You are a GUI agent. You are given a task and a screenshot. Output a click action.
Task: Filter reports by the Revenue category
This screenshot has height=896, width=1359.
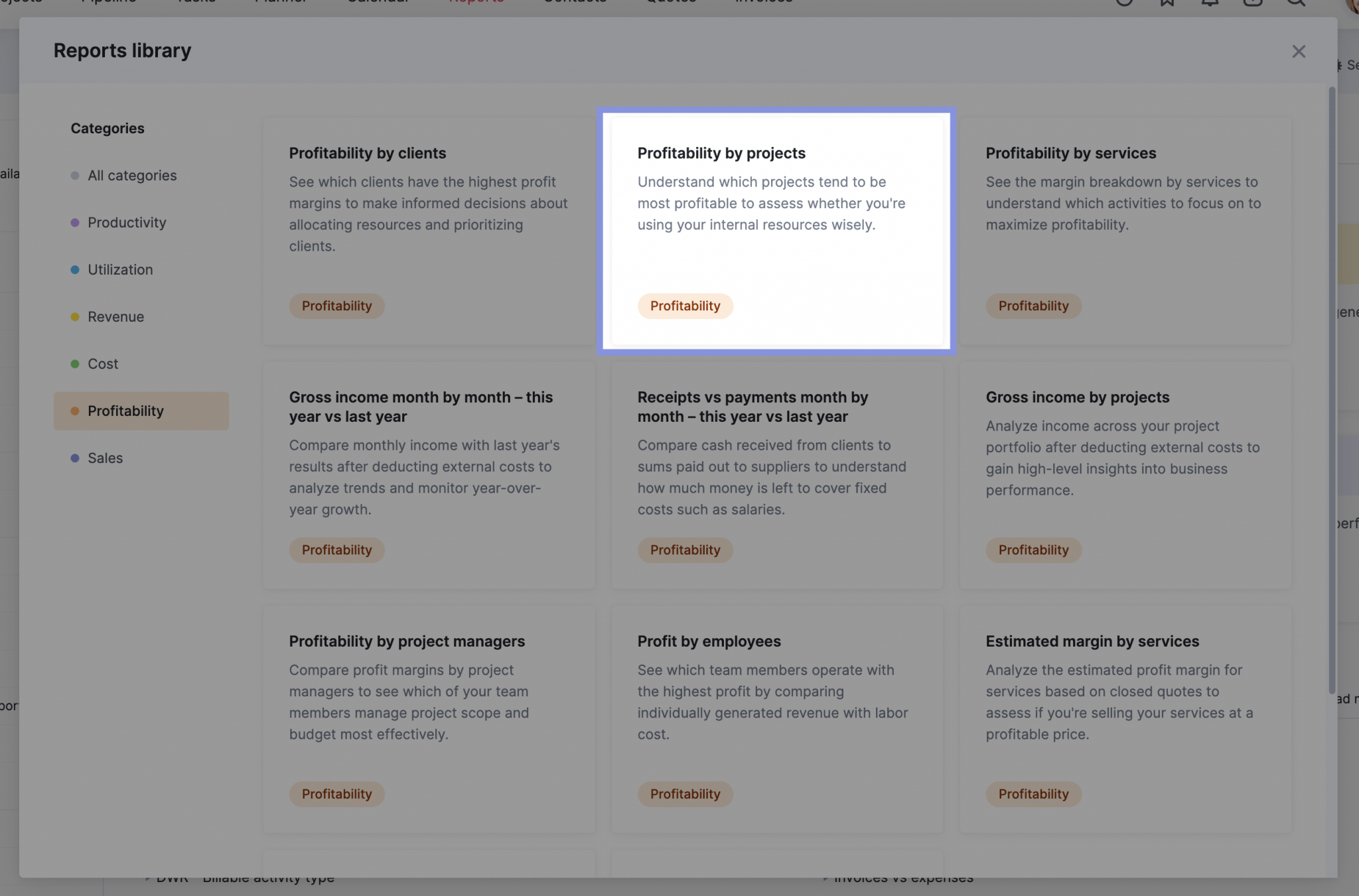click(115, 316)
